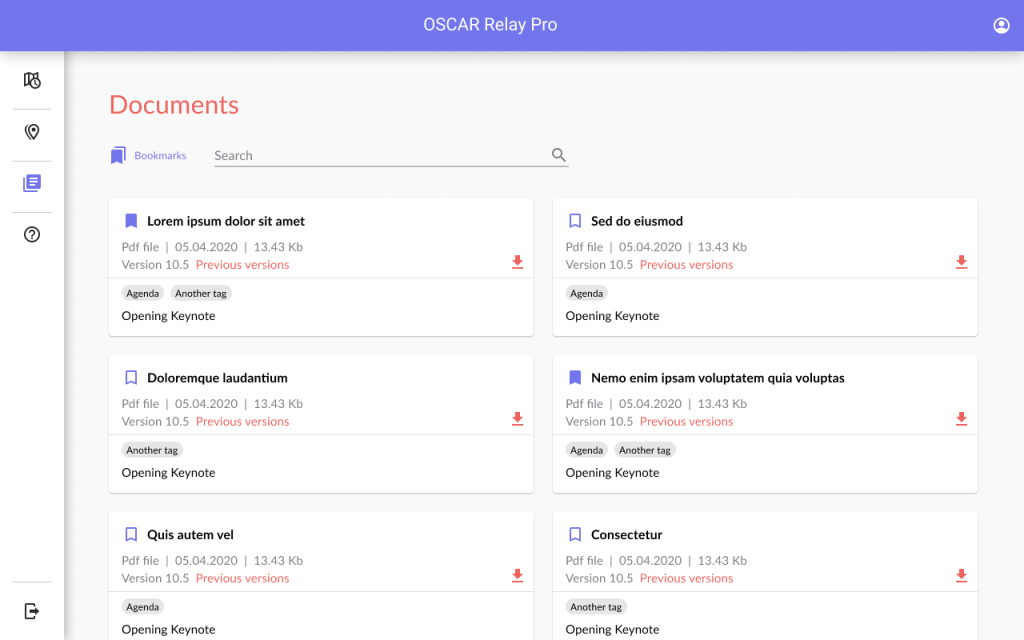This screenshot has width=1024, height=640.
Task: Download Lorem ipsum dolor sit amet file
Action: pyautogui.click(x=517, y=262)
